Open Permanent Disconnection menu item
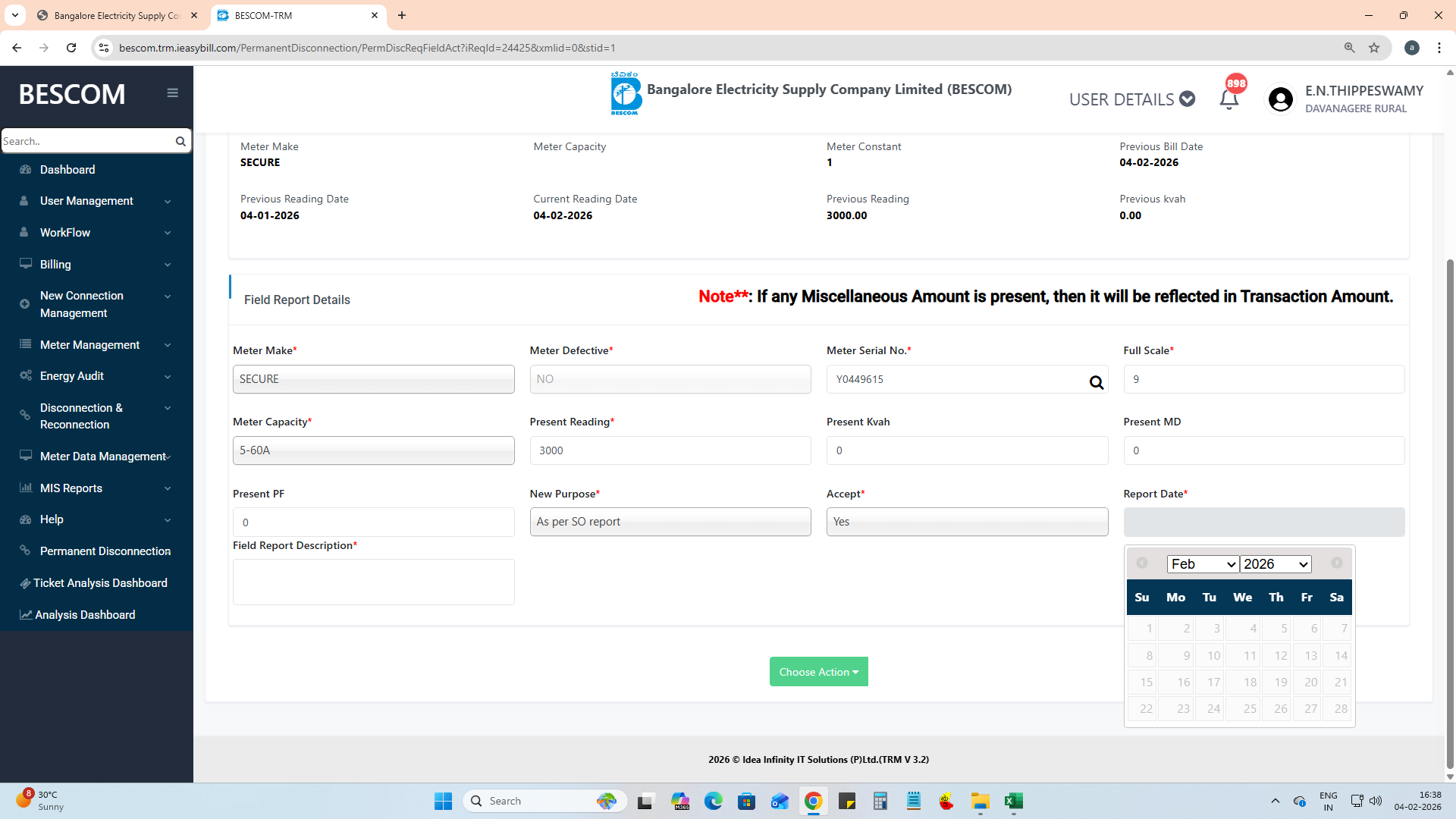 coord(105,551)
